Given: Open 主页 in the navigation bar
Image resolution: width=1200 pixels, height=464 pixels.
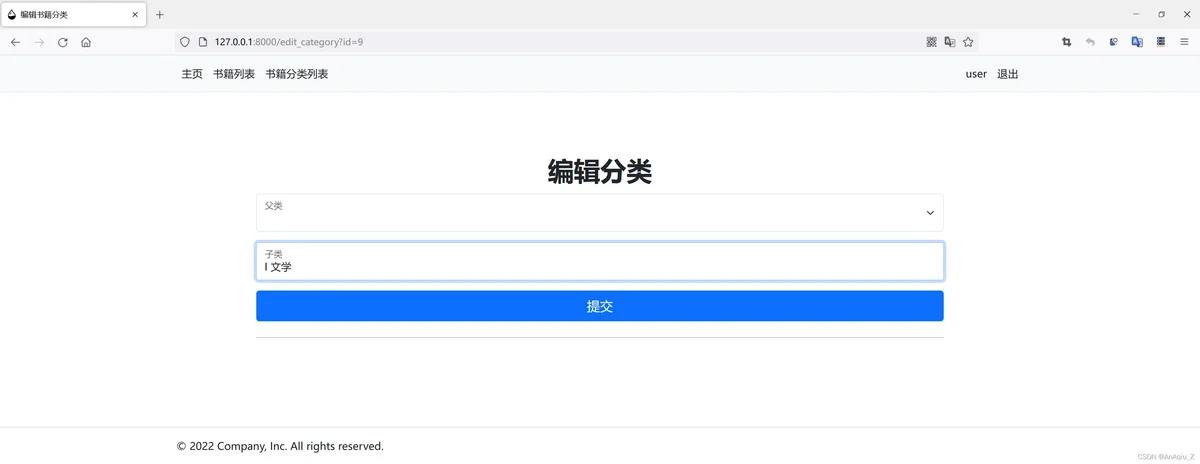Looking at the screenshot, I should [x=192, y=74].
